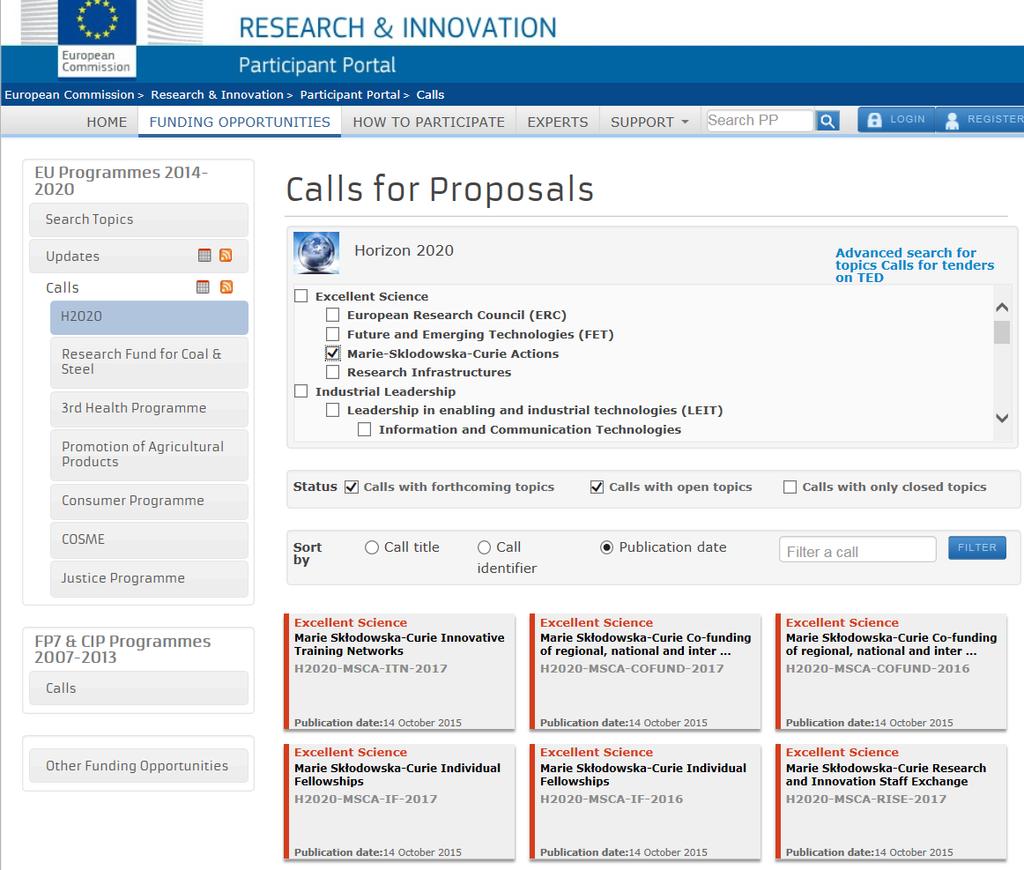Open the SUPPORT dropdown menu
Viewport: 1024px width, 870px height.
click(649, 122)
